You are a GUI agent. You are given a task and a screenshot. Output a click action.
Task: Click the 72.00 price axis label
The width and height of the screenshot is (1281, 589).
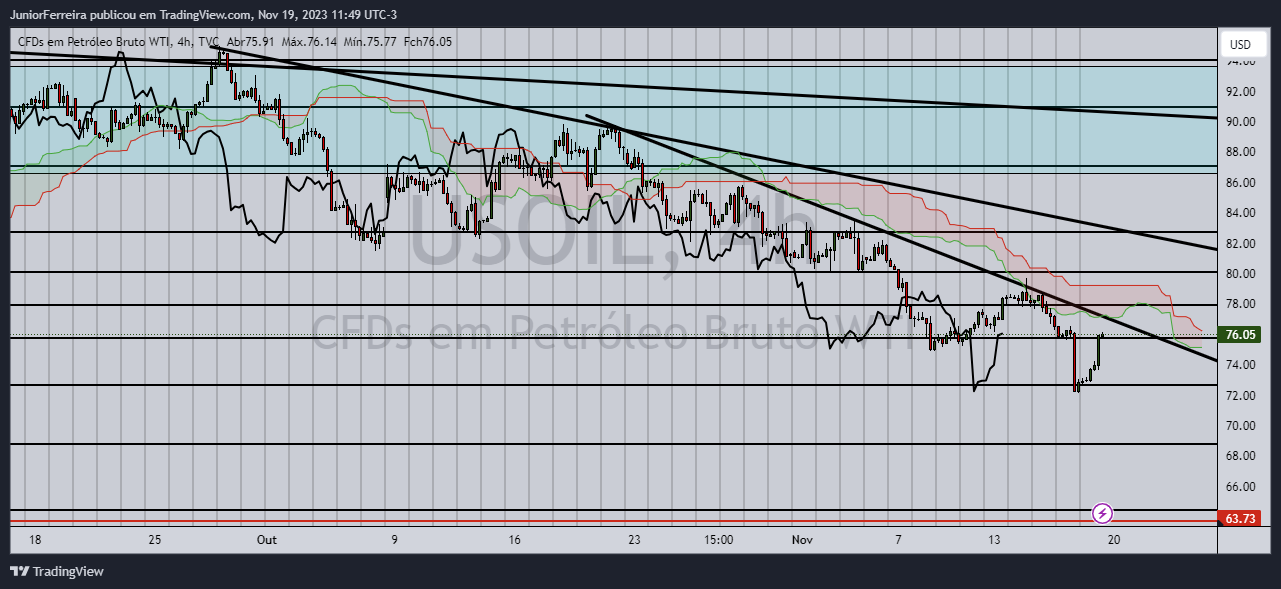pos(1240,396)
